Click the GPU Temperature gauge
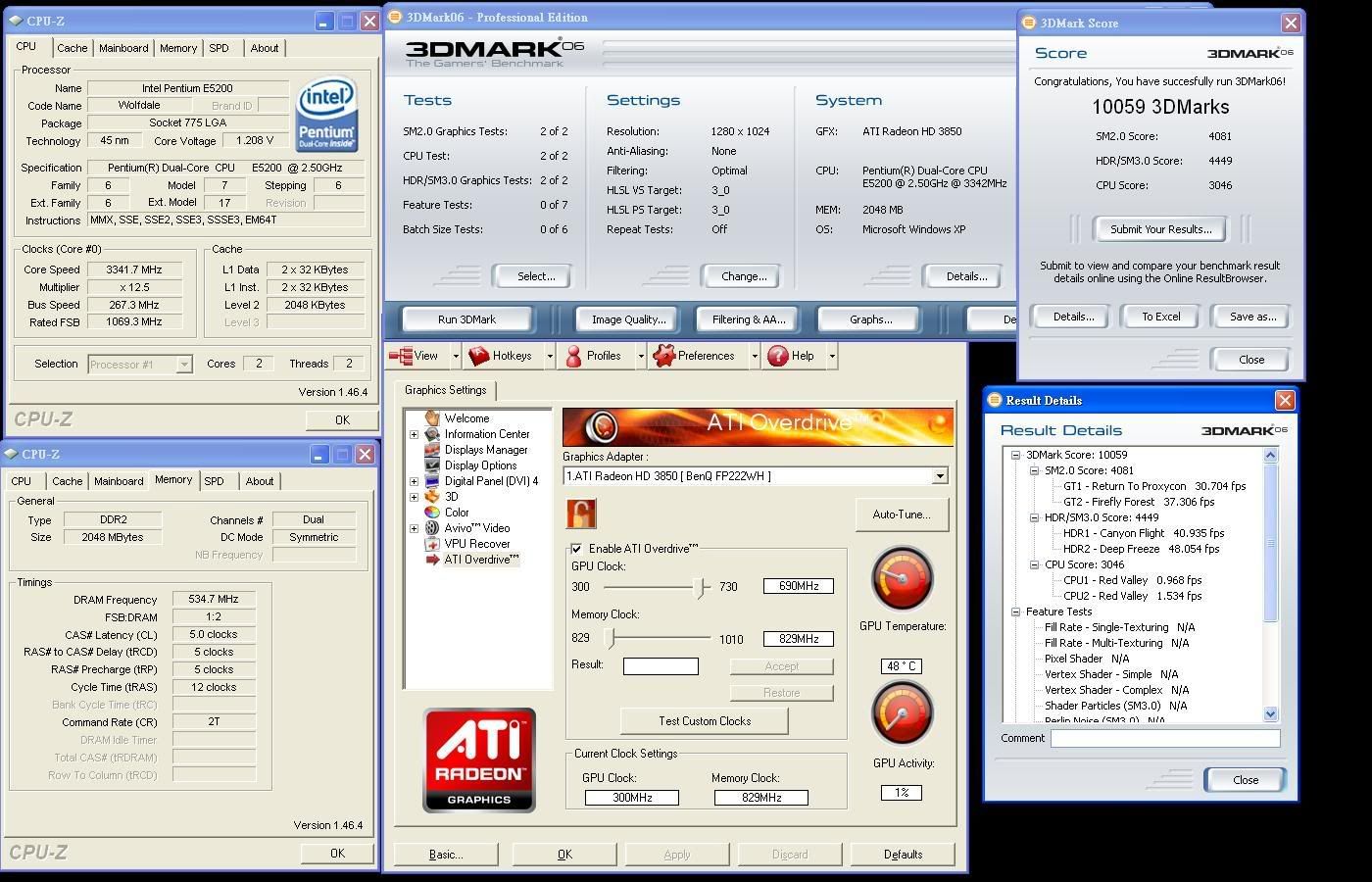The width and height of the screenshot is (1372, 882). 902,578
